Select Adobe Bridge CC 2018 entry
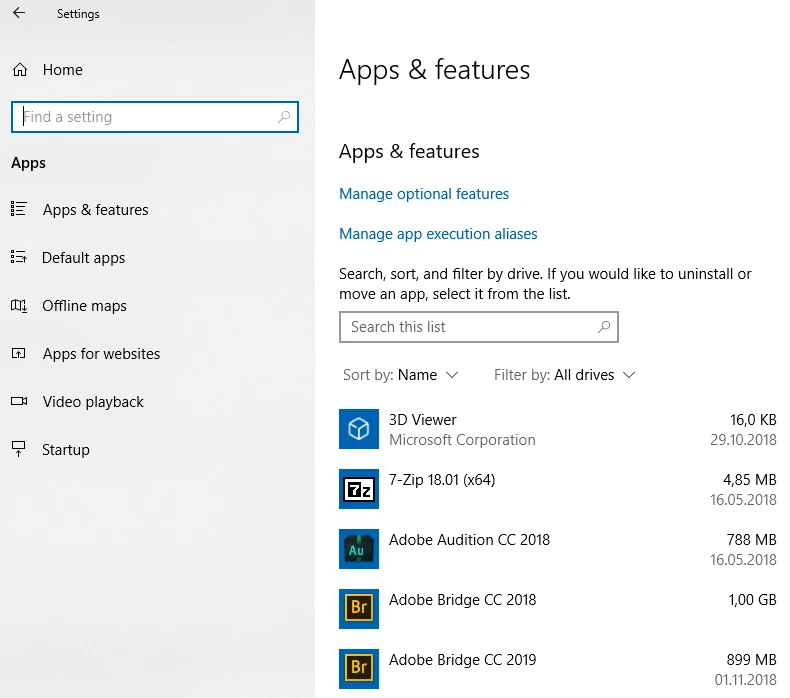Screen dimensions: 790x698 pos(463,600)
